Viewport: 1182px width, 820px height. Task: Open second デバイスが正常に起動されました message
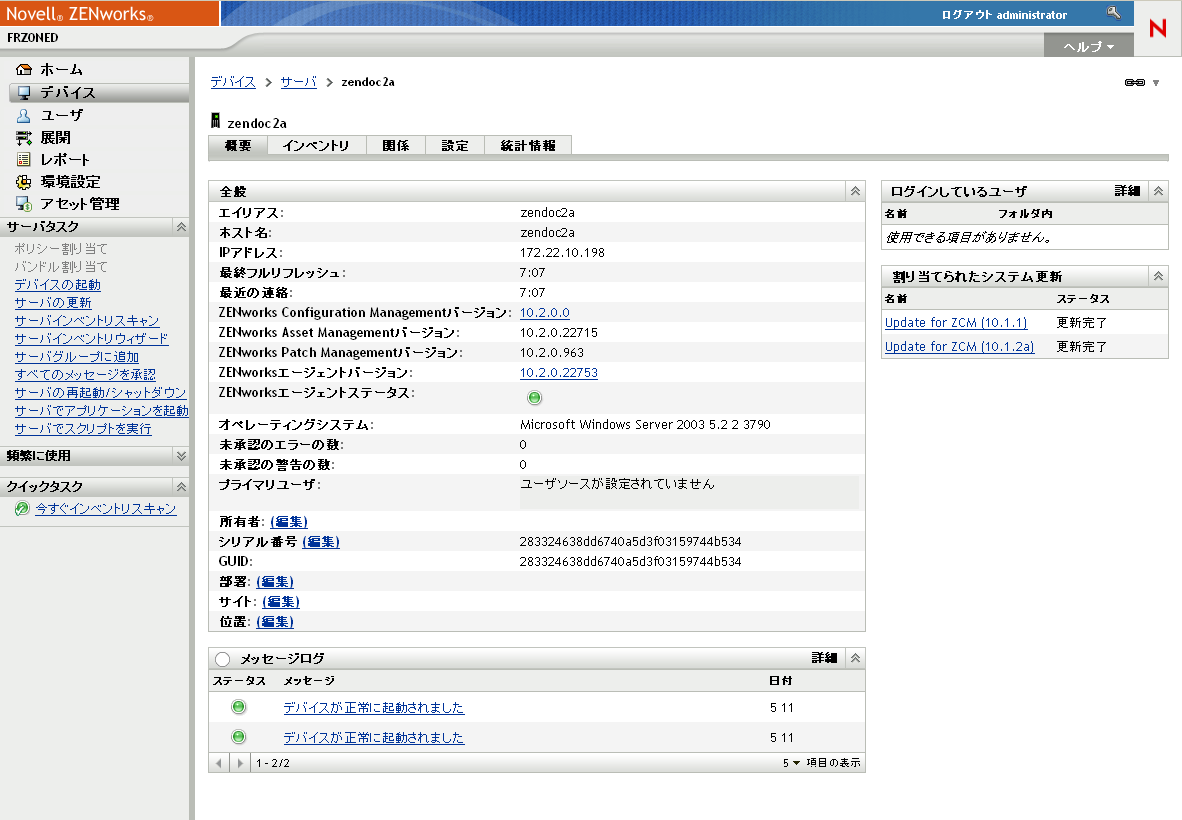(x=374, y=737)
